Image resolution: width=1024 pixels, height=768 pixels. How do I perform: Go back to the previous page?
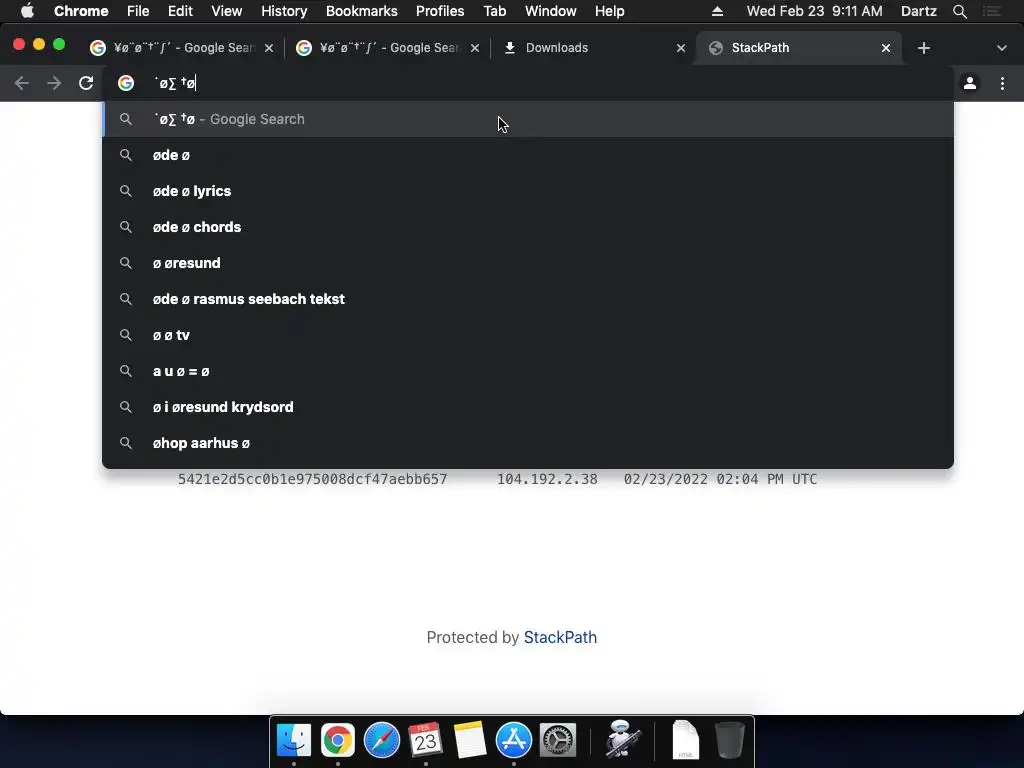click(22, 83)
